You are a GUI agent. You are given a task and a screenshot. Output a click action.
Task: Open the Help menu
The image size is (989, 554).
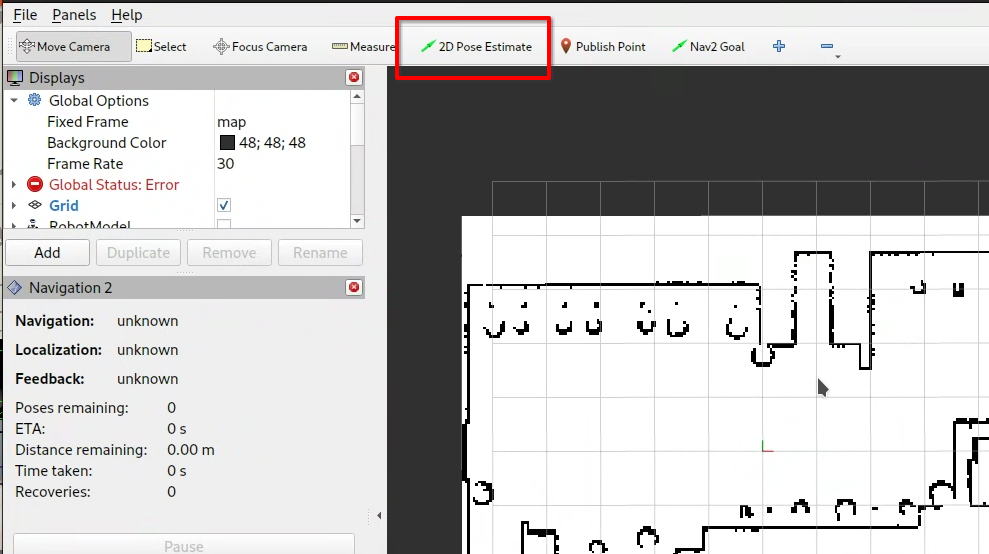127,15
